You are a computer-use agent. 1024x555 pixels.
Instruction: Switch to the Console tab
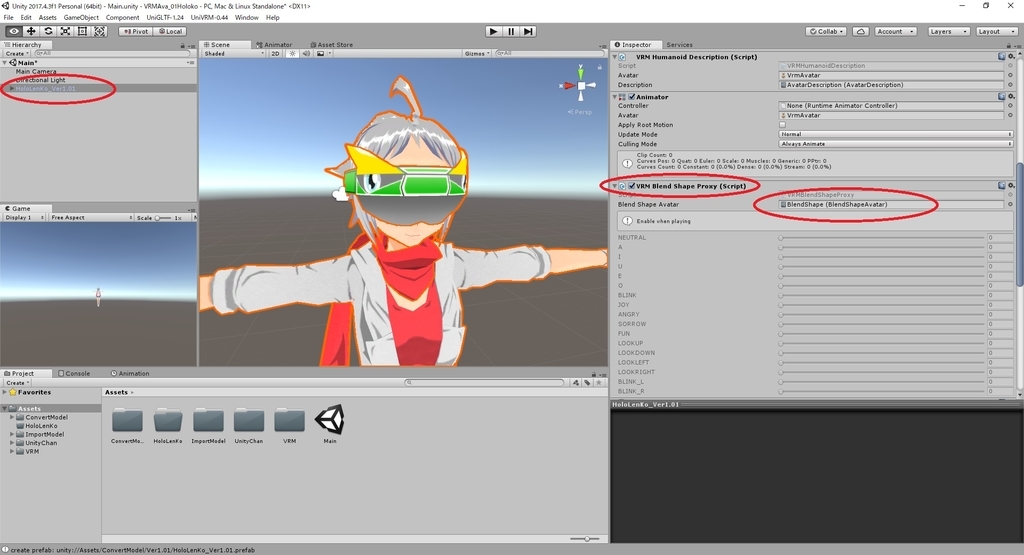(74, 373)
